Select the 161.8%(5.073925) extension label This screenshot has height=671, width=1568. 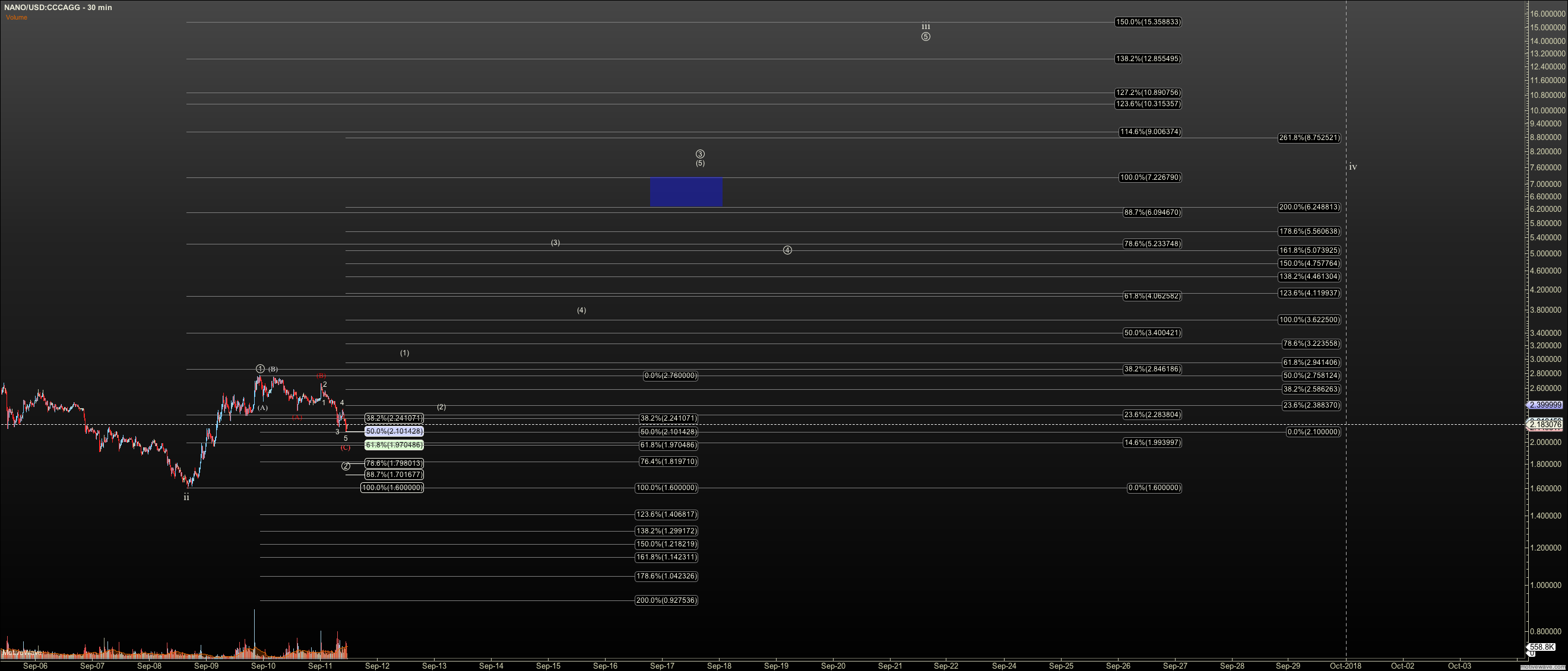point(1309,250)
